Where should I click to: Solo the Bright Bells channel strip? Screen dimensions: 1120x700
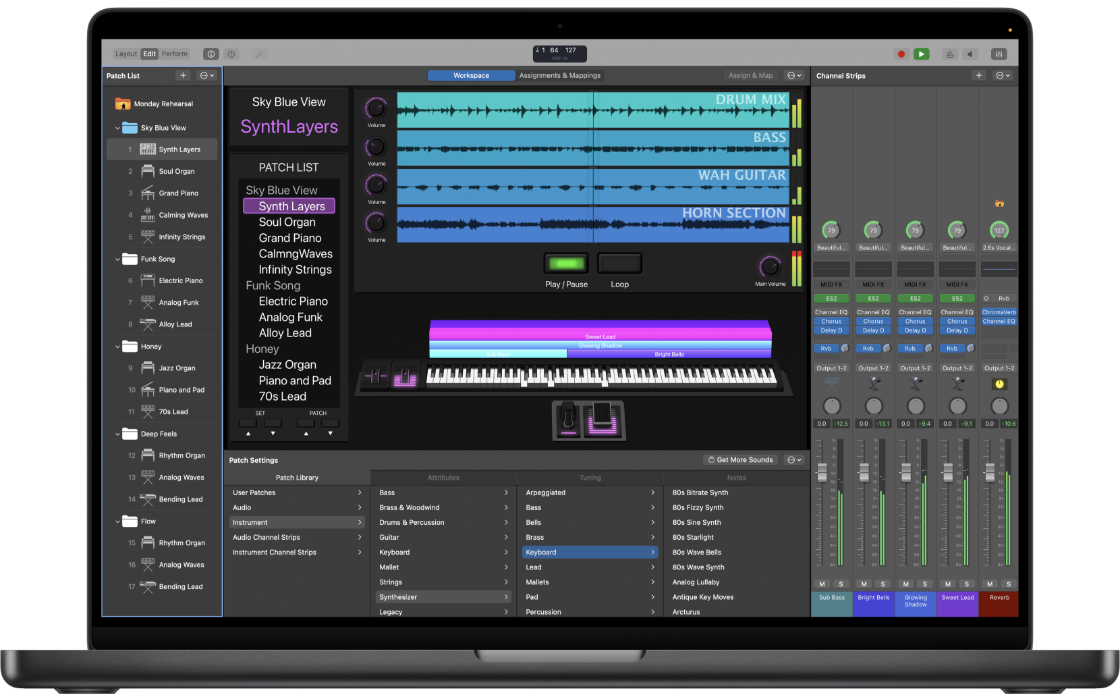(x=881, y=583)
